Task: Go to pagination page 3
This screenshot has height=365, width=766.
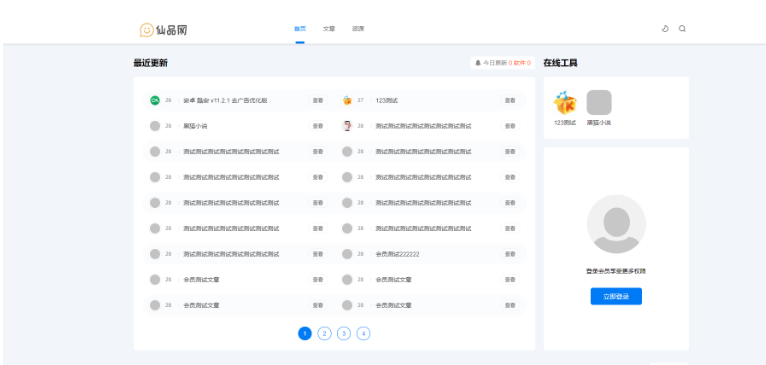Action: pos(344,334)
